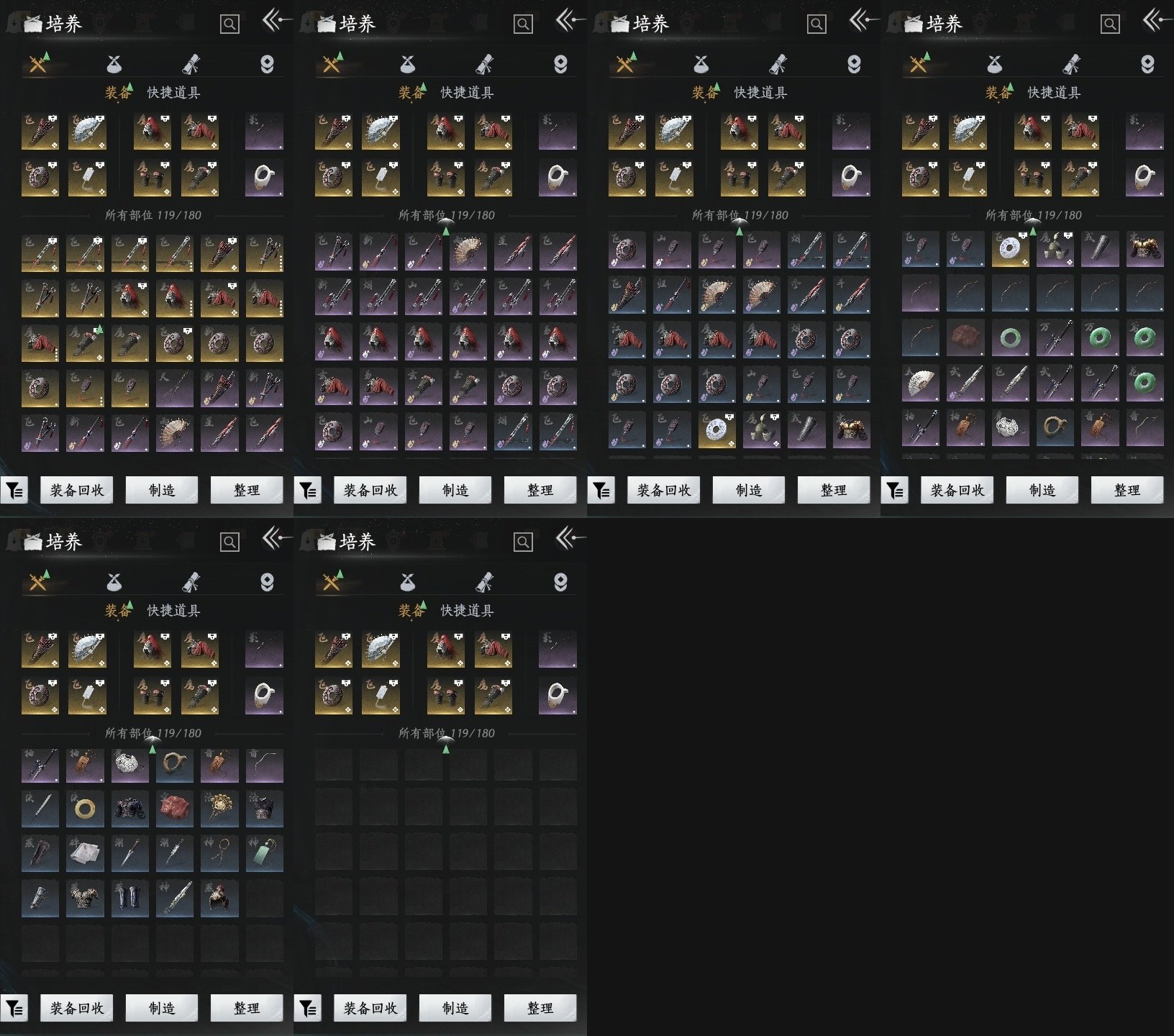Select the green jade pendant accessory

pyautogui.click(x=264, y=853)
